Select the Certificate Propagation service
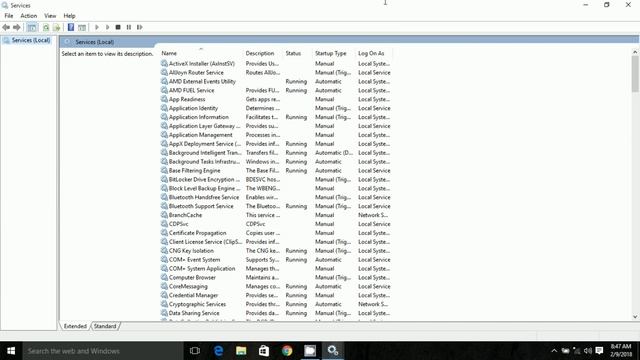The height and width of the screenshot is (360, 640). click(x=276, y=233)
